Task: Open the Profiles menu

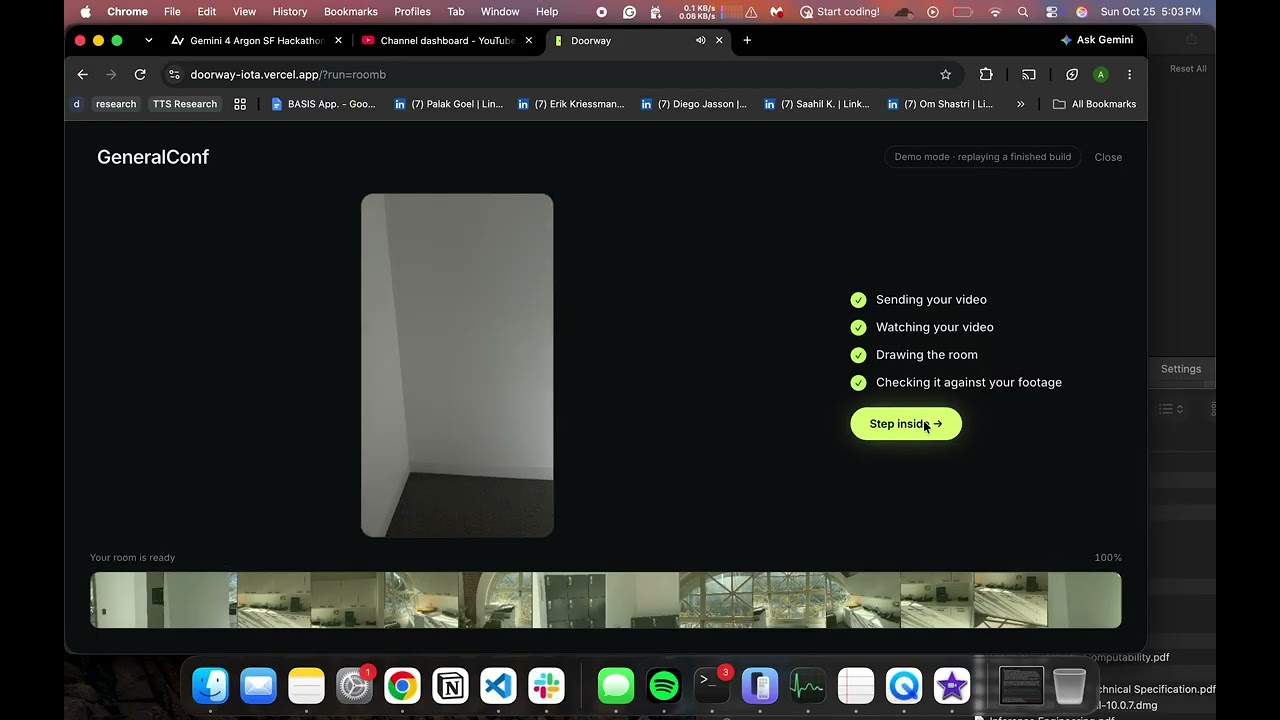Action: [x=412, y=12]
